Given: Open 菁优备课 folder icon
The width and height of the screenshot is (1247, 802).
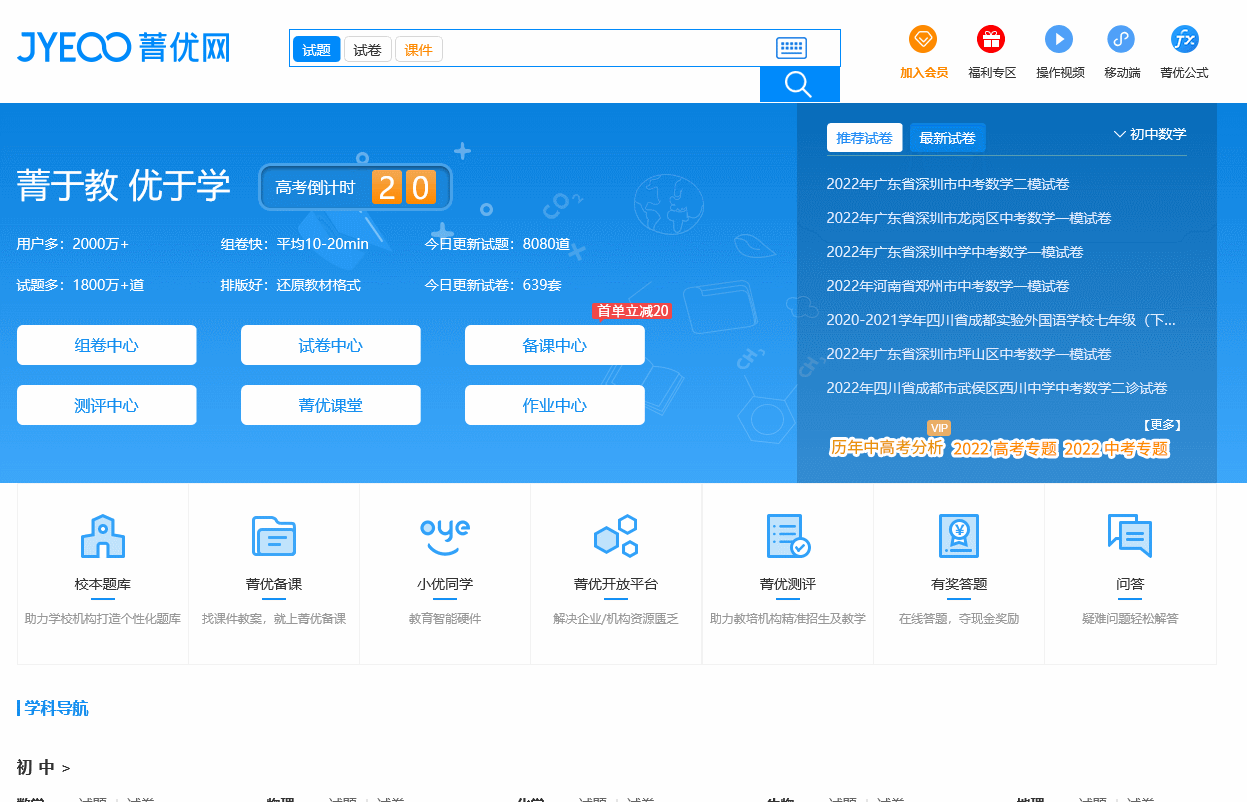Looking at the screenshot, I should [x=274, y=537].
